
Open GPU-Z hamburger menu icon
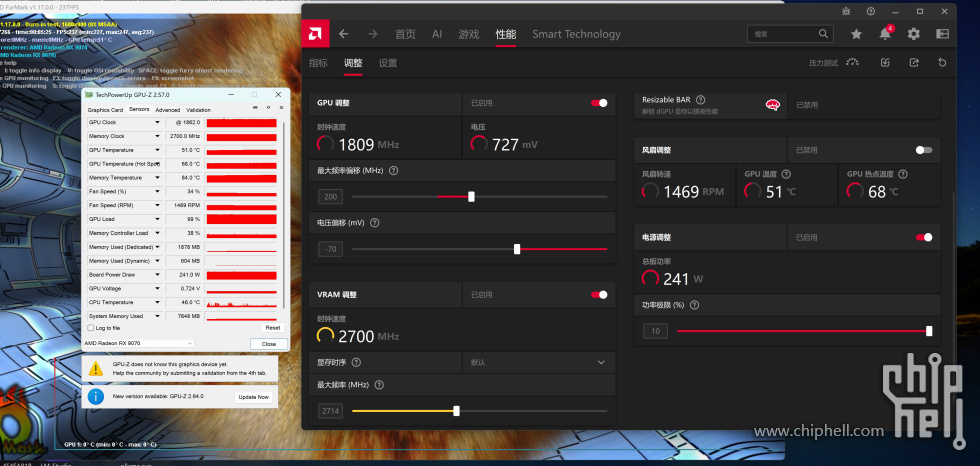coord(279,108)
